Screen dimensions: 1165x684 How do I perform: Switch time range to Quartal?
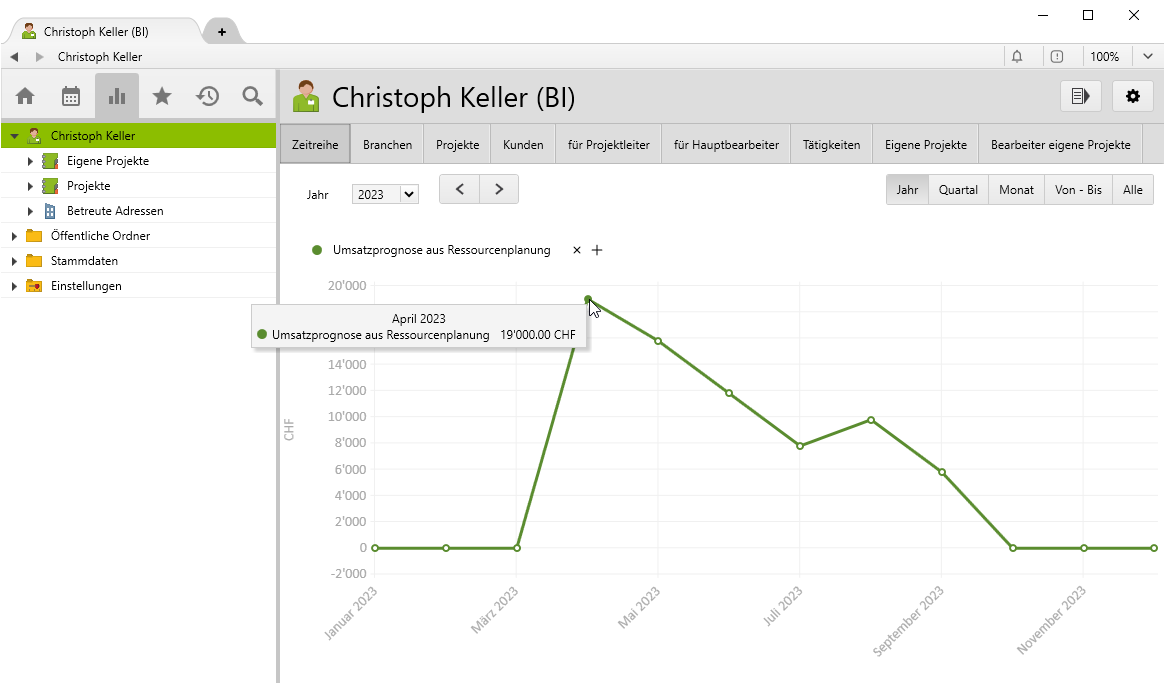point(958,190)
